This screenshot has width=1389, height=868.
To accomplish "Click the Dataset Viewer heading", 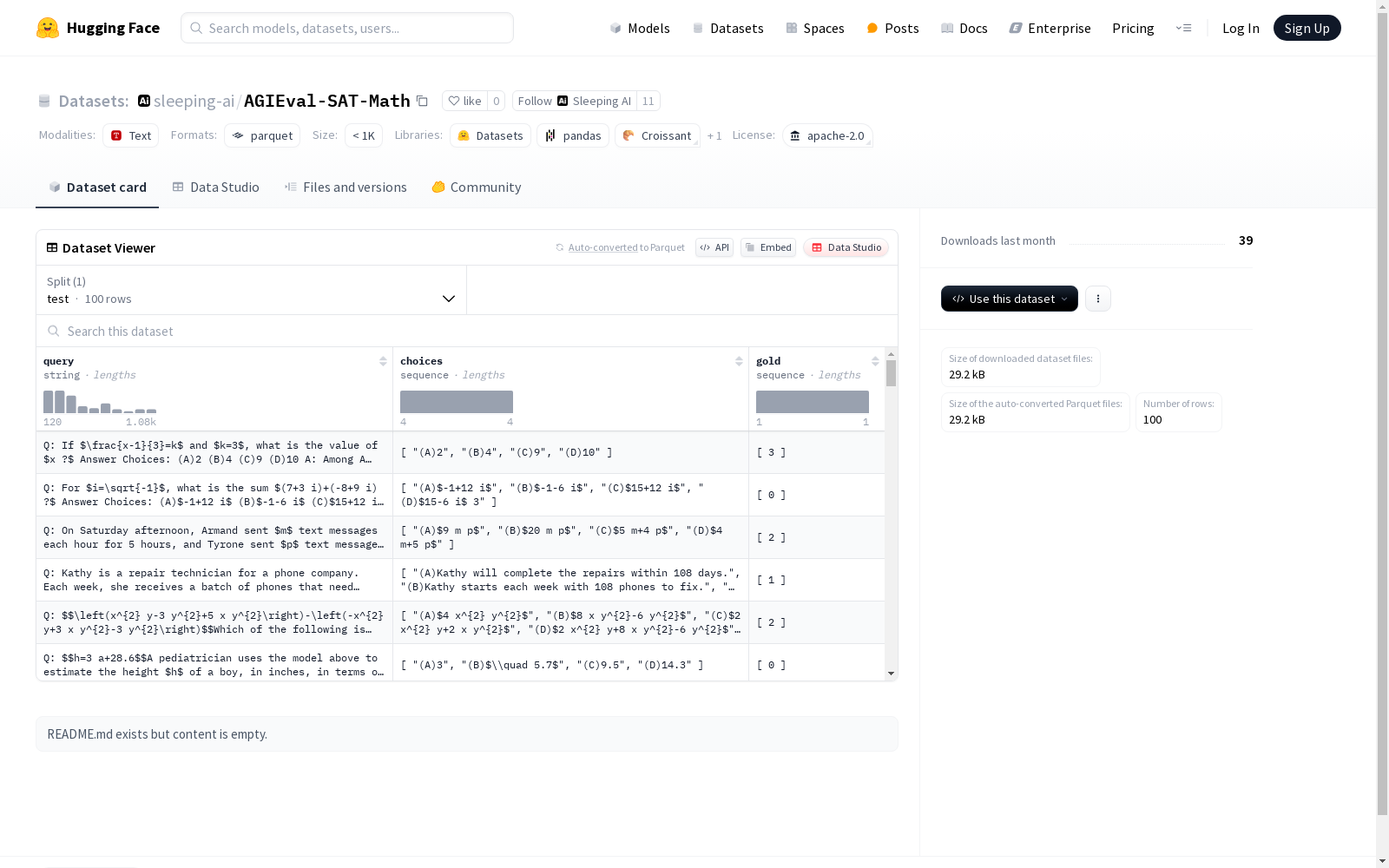I will click(109, 247).
